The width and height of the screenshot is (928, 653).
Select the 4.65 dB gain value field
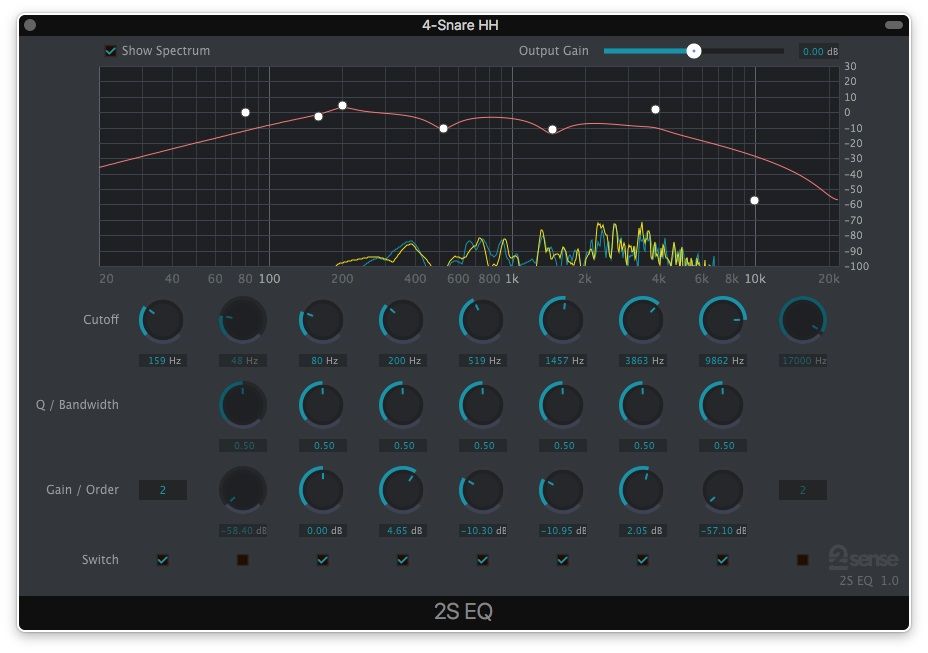click(403, 530)
